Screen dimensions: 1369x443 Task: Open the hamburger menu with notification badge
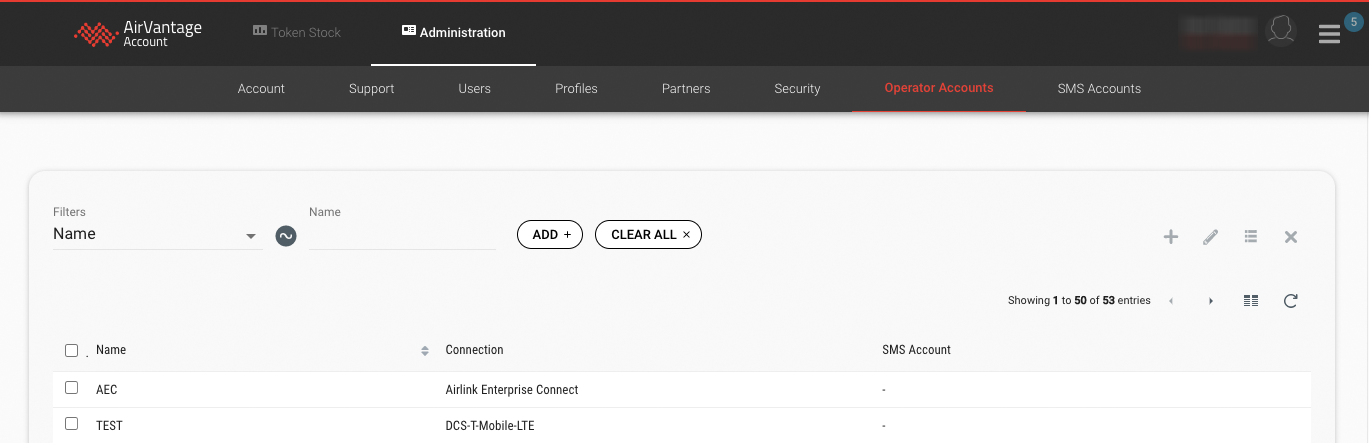1329,35
